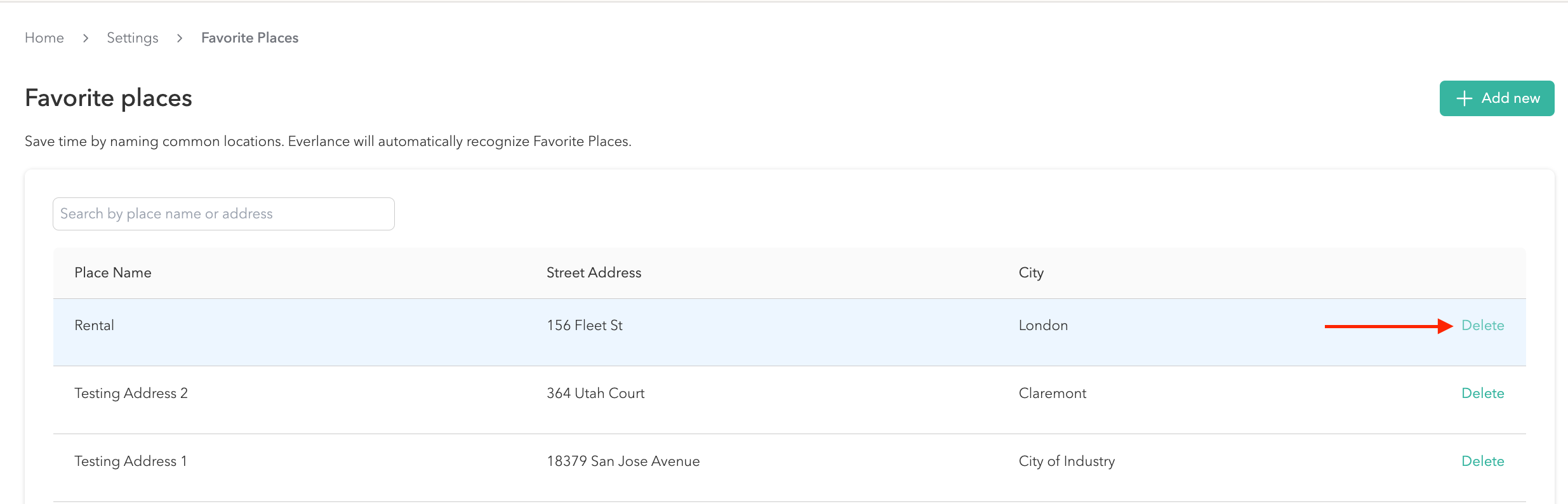This screenshot has width=1568, height=504.
Task: Click the plus icon on Add new button
Action: pyautogui.click(x=1464, y=98)
